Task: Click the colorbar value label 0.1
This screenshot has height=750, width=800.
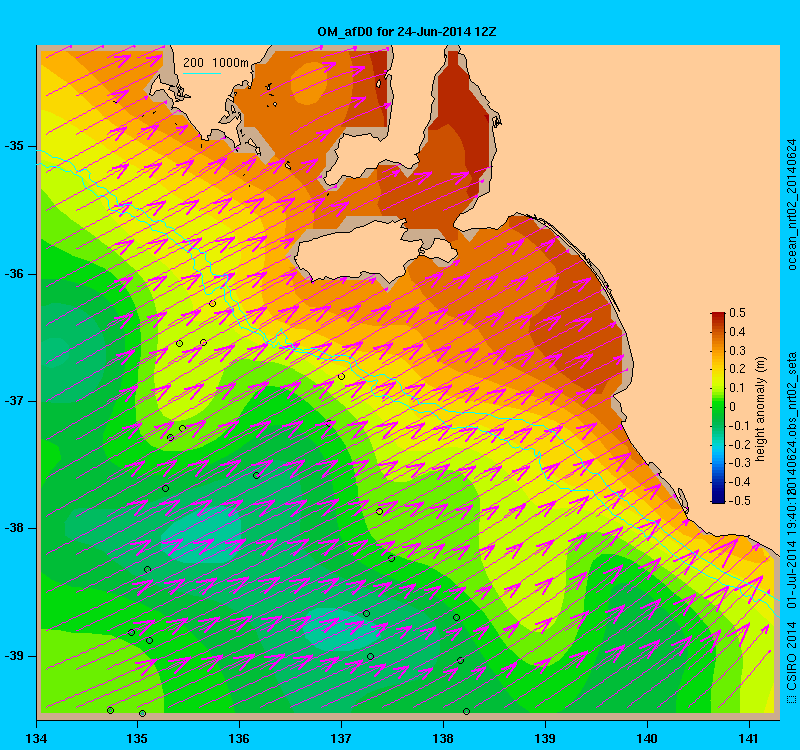Action: (x=737, y=388)
